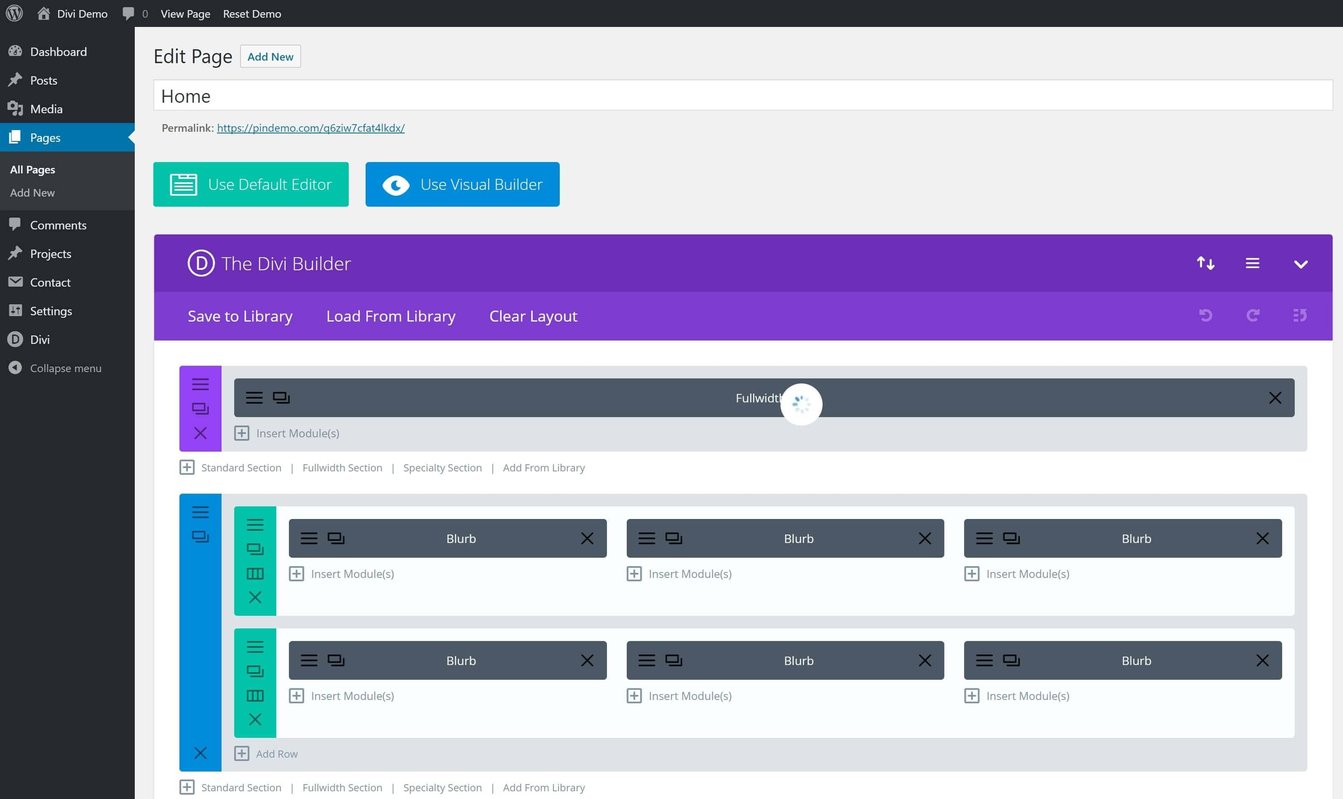Clone the purple fullwidth section
1343x799 pixels.
(x=200, y=408)
